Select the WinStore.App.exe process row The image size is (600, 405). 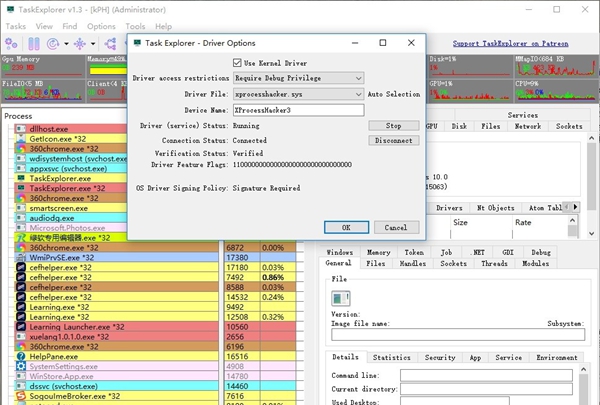pyautogui.click(x=117, y=376)
